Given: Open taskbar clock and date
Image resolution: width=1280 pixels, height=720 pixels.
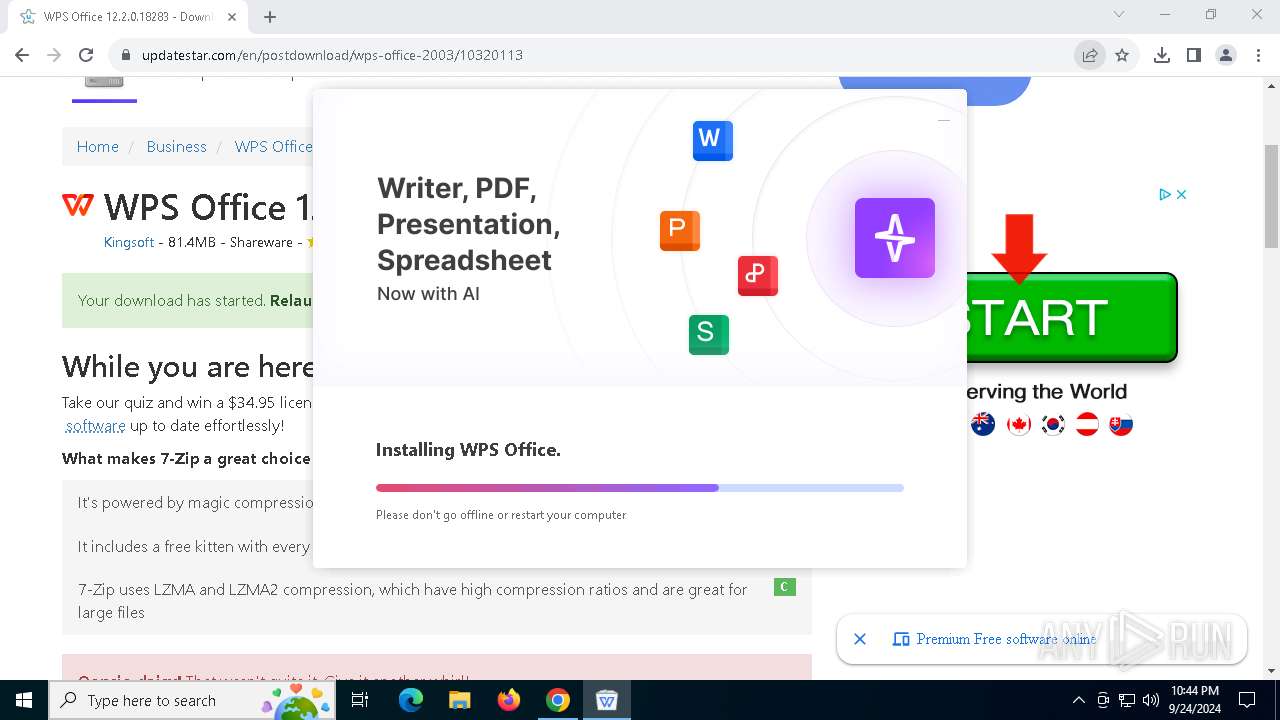Looking at the screenshot, I should [1195, 700].
